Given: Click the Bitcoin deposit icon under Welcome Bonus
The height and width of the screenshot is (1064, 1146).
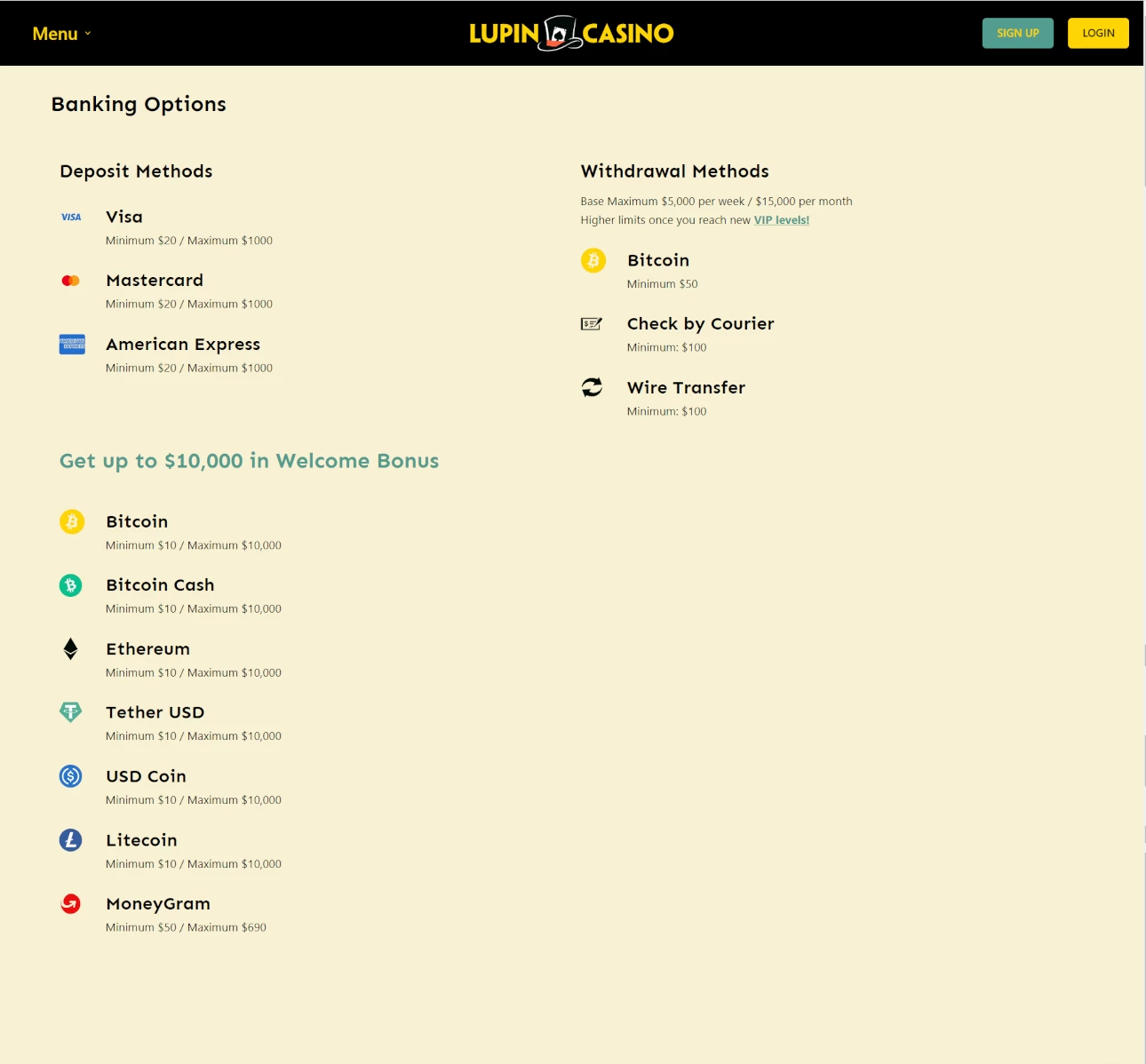Looking at the screenshot, I should click(72, 521).
